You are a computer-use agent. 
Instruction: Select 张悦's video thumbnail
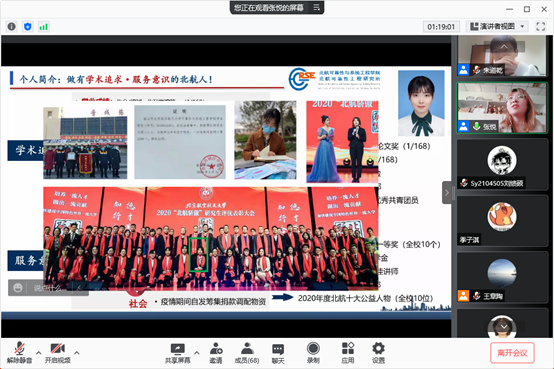(502, 108)
